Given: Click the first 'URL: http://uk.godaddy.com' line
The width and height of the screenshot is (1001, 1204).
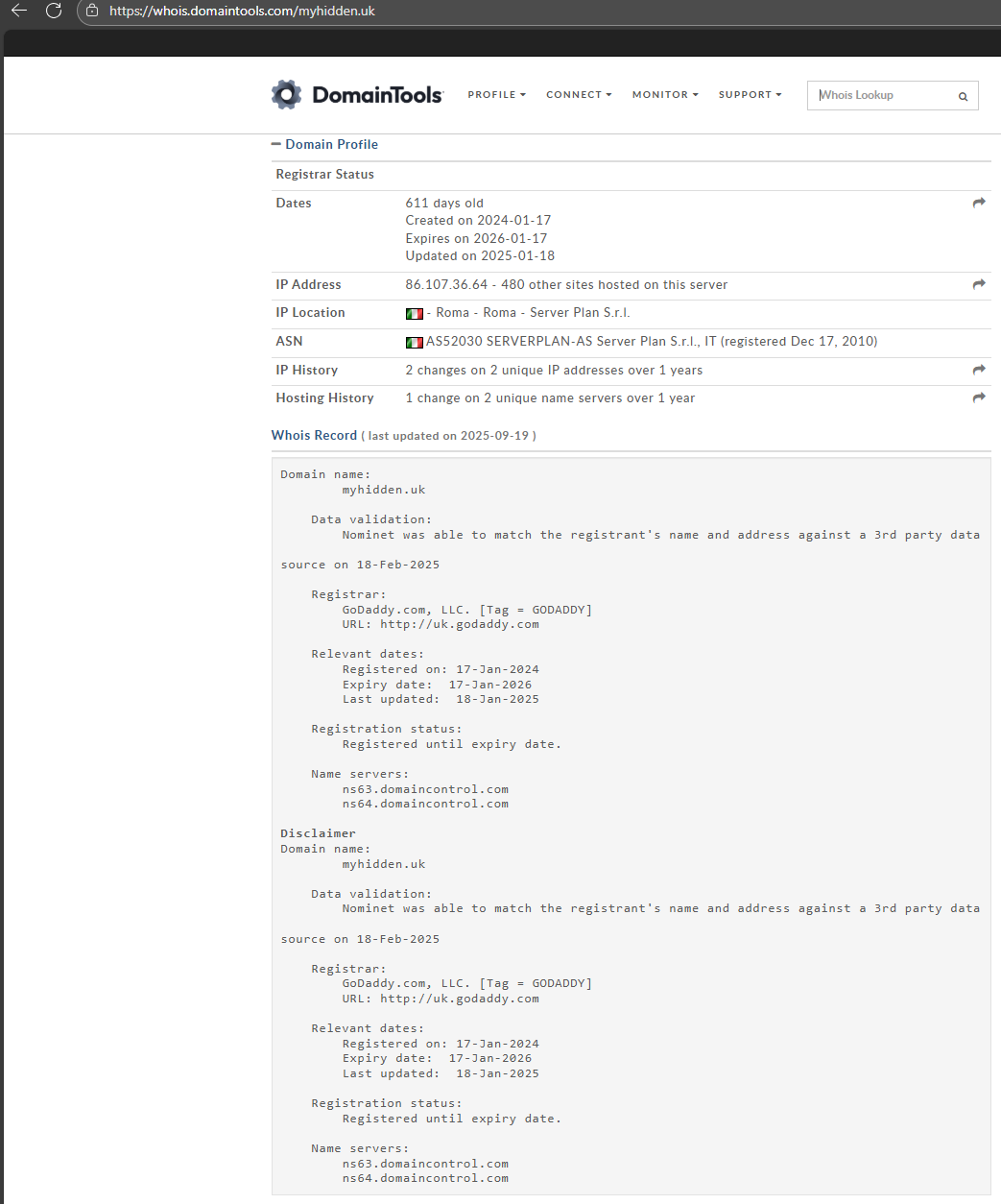Looking at the screenshot, I should click(x=441, y=624).
